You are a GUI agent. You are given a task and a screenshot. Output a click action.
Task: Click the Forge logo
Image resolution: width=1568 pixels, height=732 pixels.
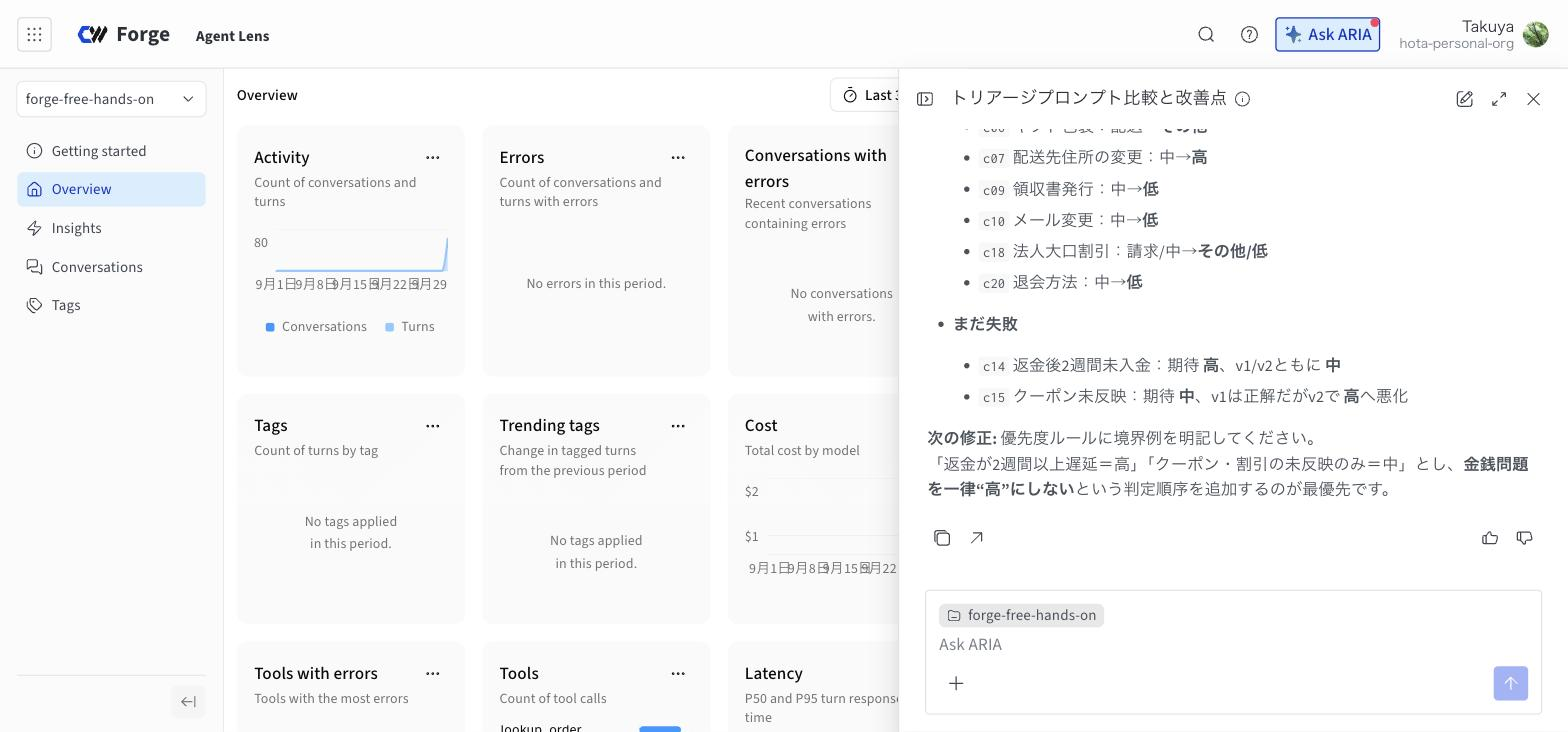click(x=124, y=35)
